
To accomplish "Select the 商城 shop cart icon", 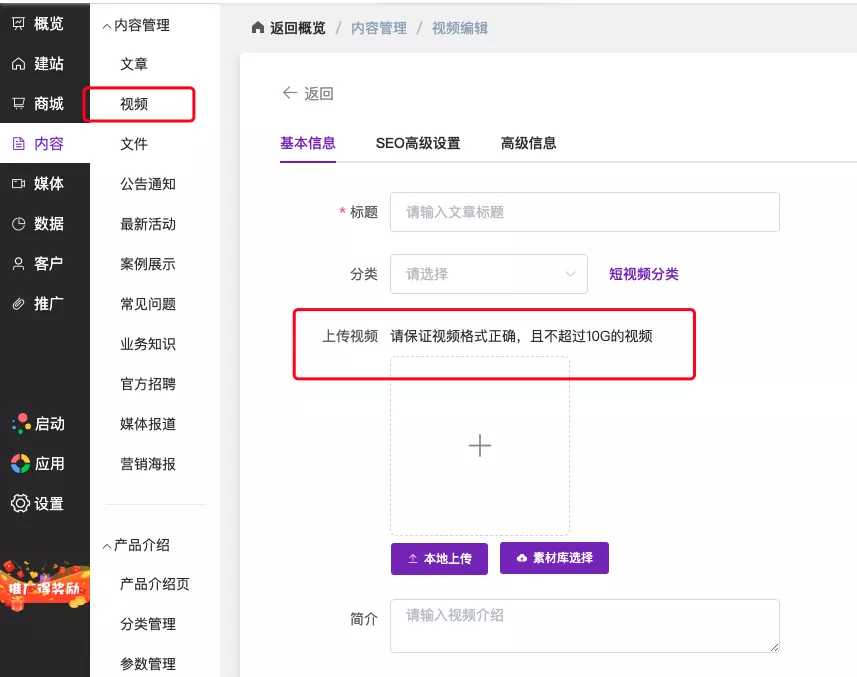I will click(x=18, y=104).
